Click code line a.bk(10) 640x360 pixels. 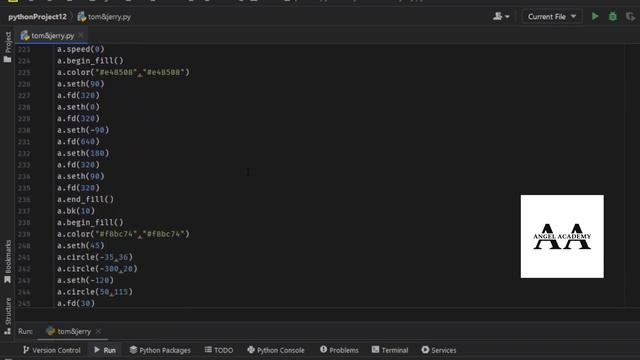click(76, 211)
